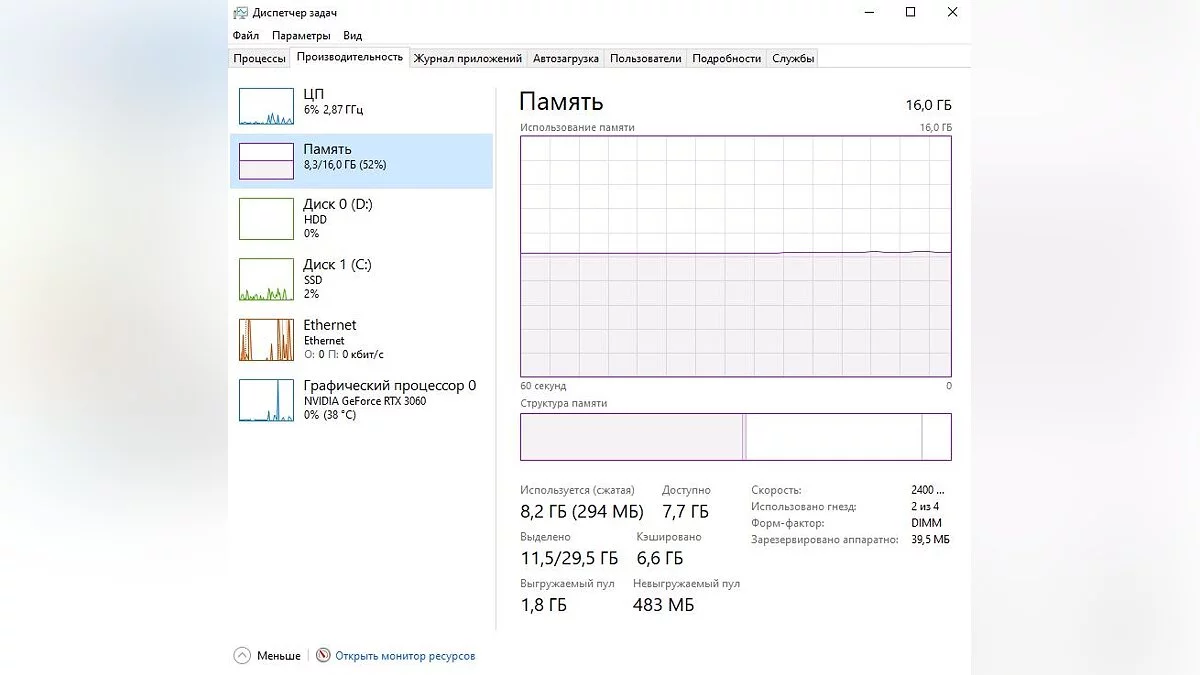Click Открыть монитор ресурсов link
Screen dimensions: 1200x675
coord(405,656)
